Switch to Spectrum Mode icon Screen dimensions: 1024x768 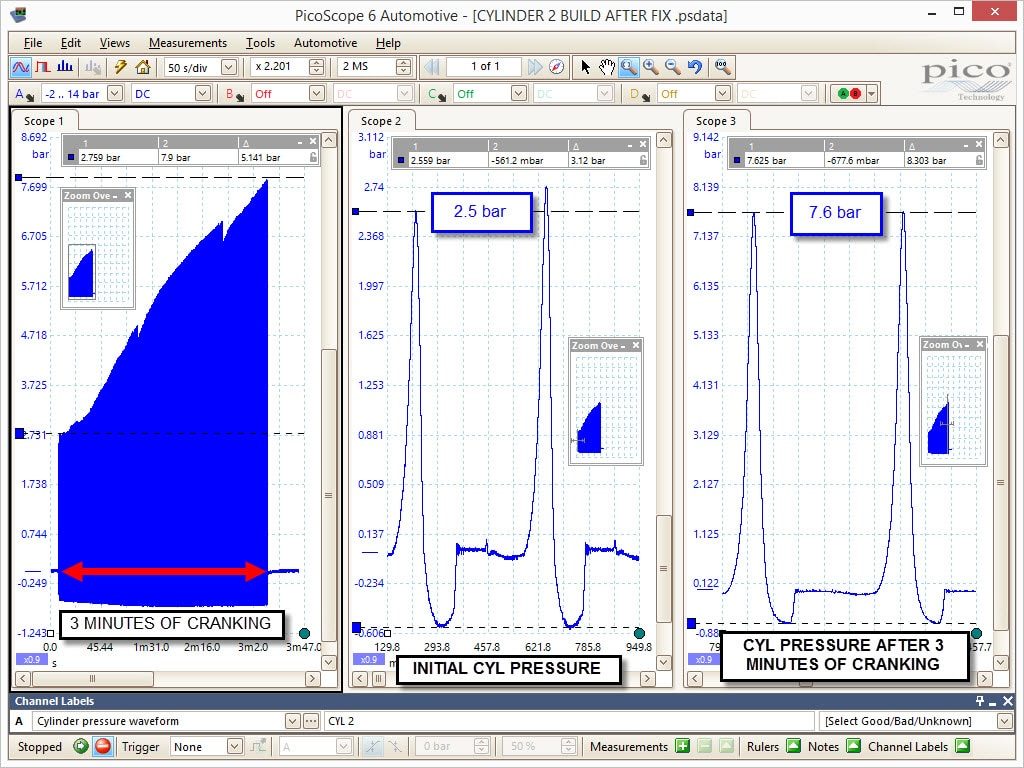pos(65,67)
